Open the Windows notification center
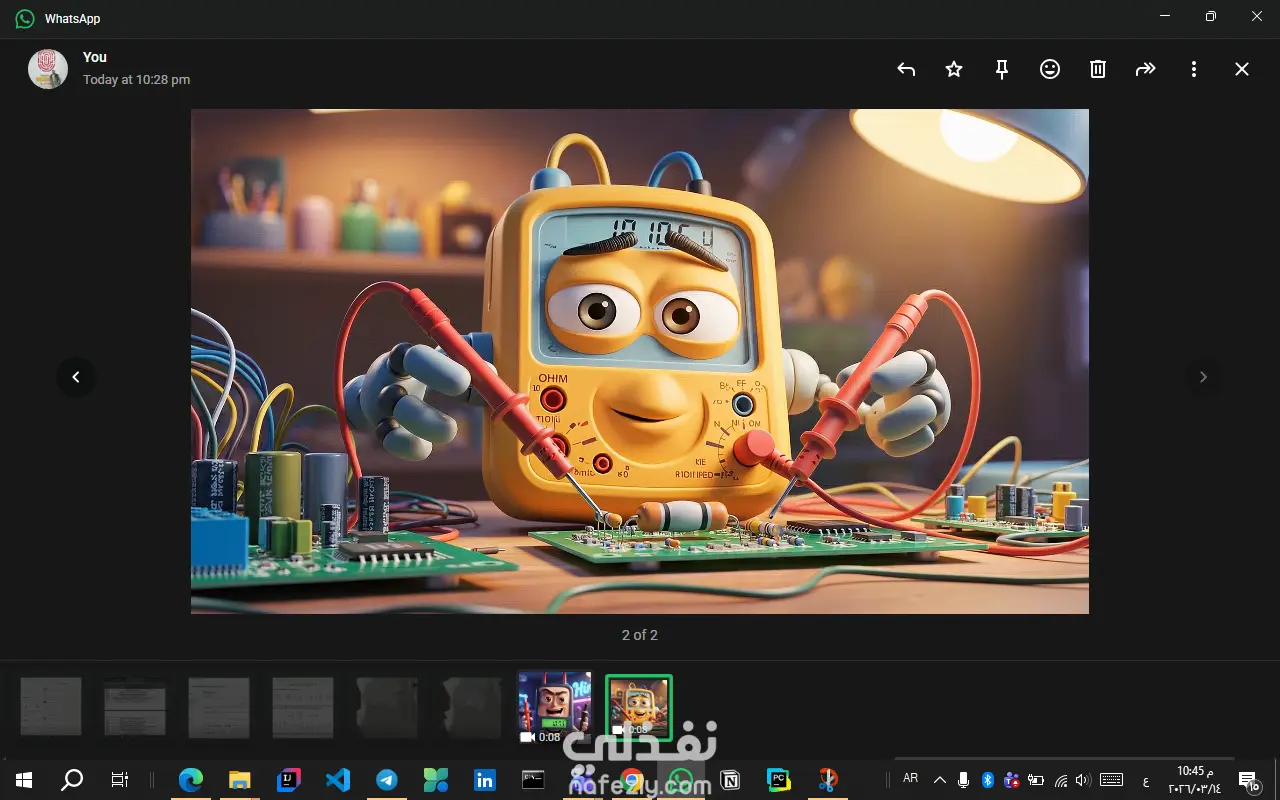The height and width of the screenshot is (800, 1280). [1248, 780]
